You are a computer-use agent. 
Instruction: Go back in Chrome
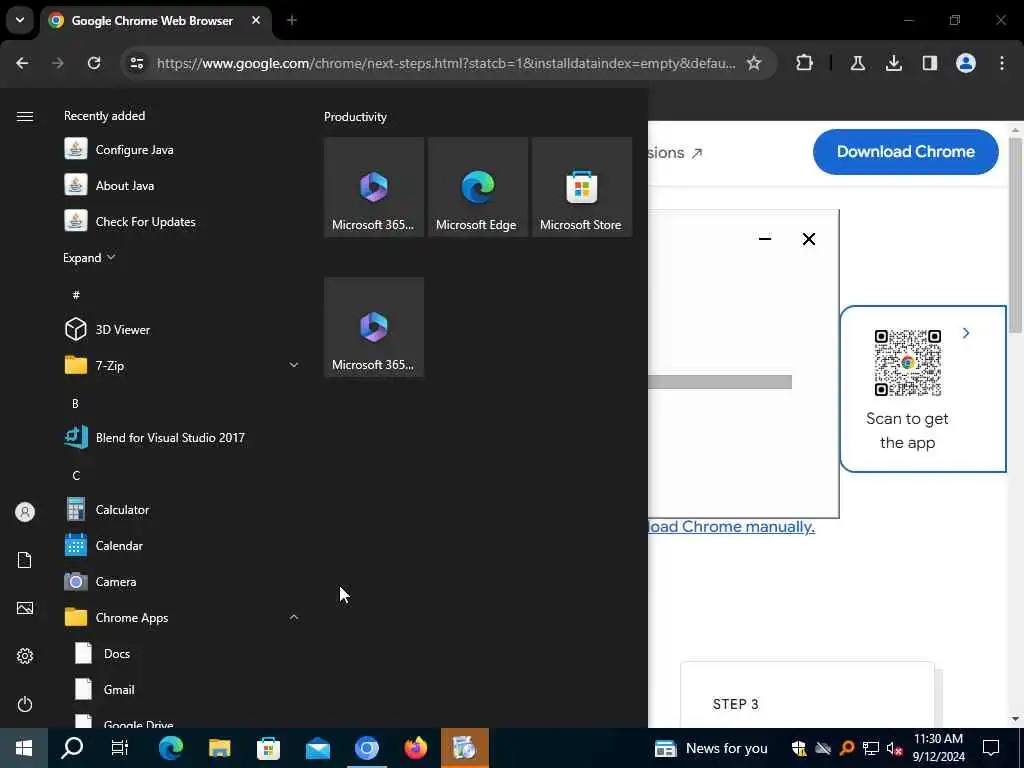click(22, 63)
